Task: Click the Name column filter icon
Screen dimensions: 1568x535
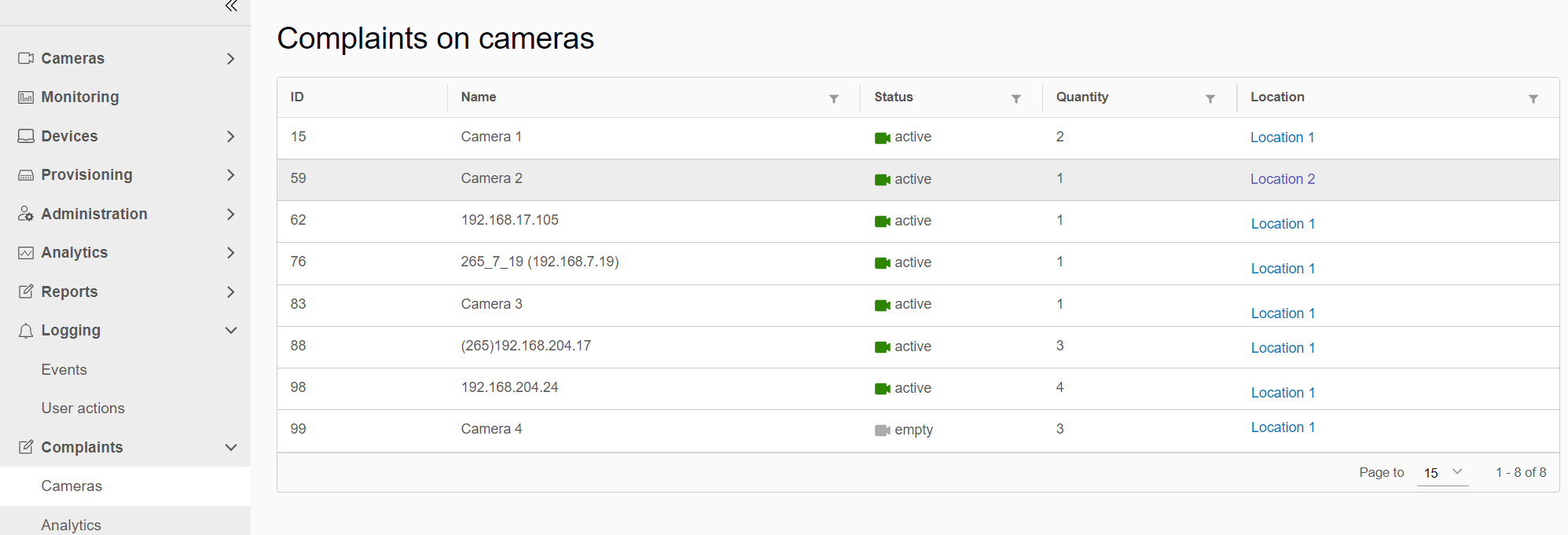Action: pos(834,99)
